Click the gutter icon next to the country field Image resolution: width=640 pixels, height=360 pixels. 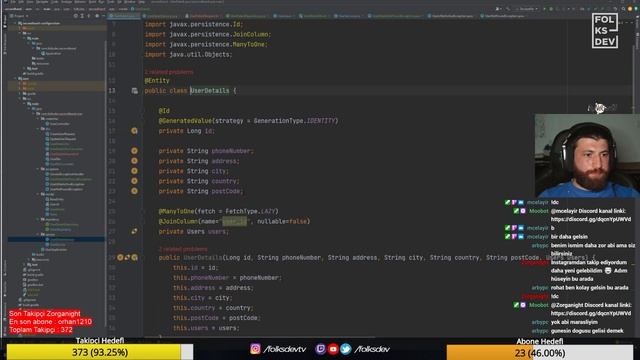pos(134,181)
